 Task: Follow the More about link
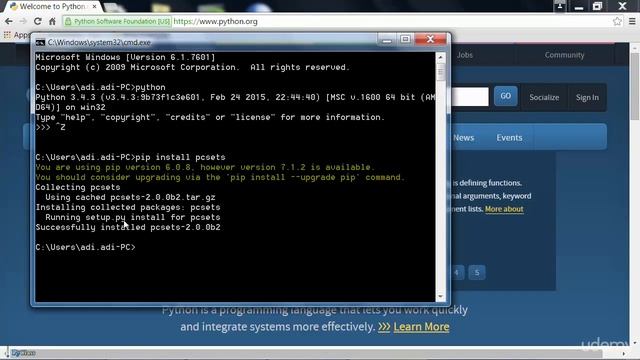pos(504,209)
